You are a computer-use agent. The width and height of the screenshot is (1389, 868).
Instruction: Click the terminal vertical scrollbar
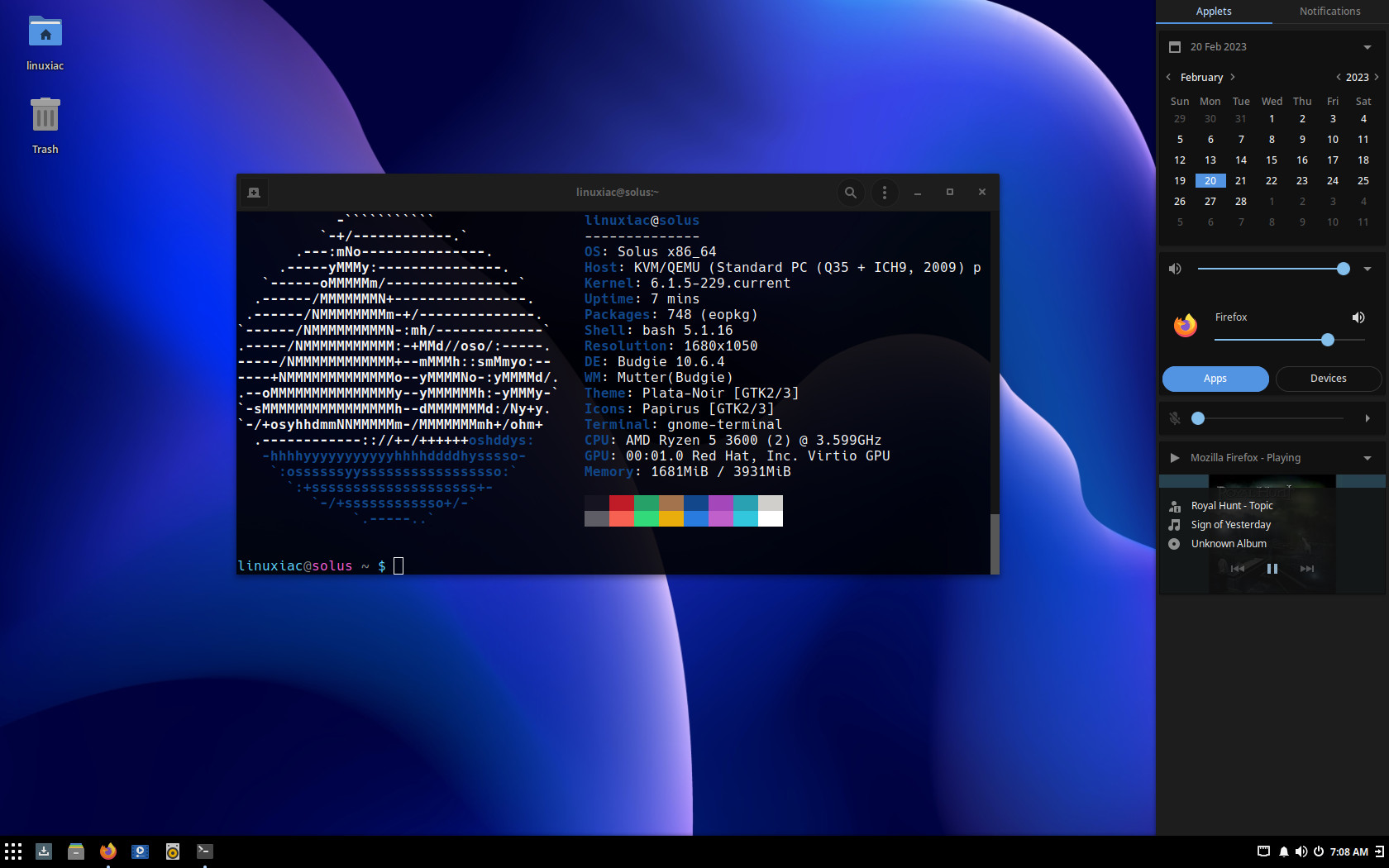995,544
